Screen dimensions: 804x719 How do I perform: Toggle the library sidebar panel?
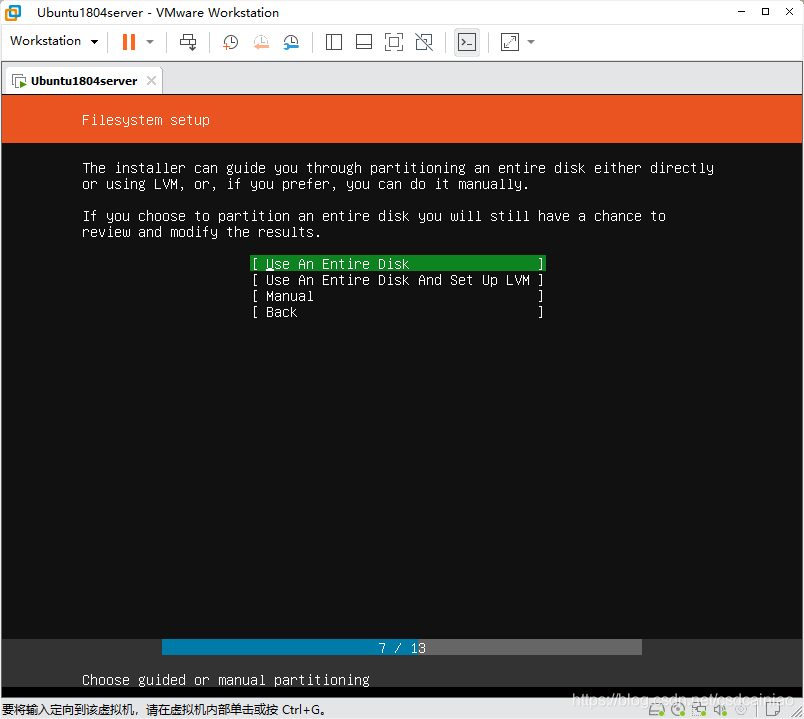pyautogui.click(x=334, y=42)
